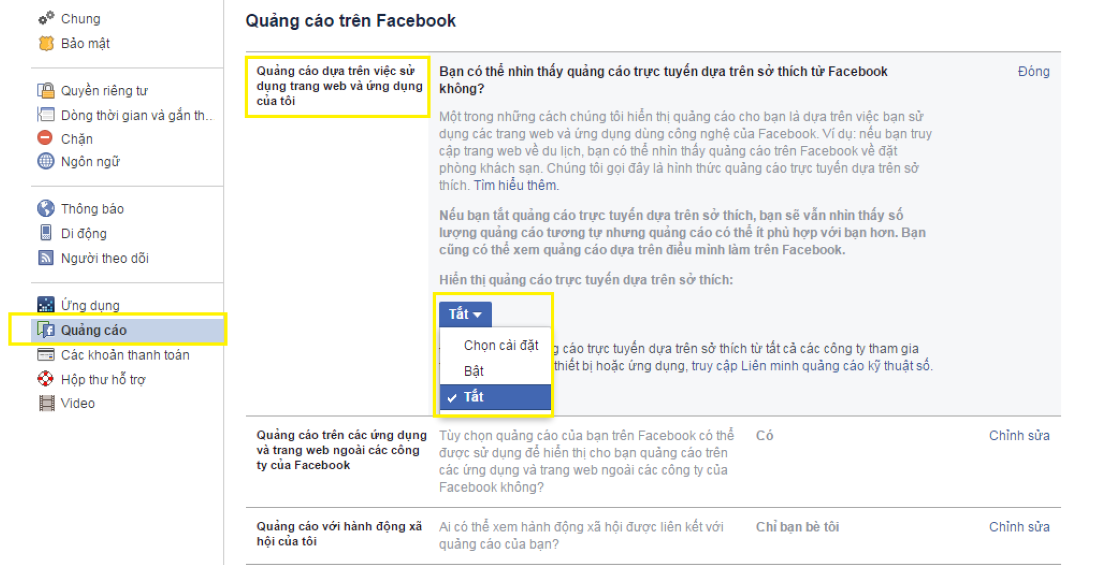Select Bật in the dropdown list

474,371
